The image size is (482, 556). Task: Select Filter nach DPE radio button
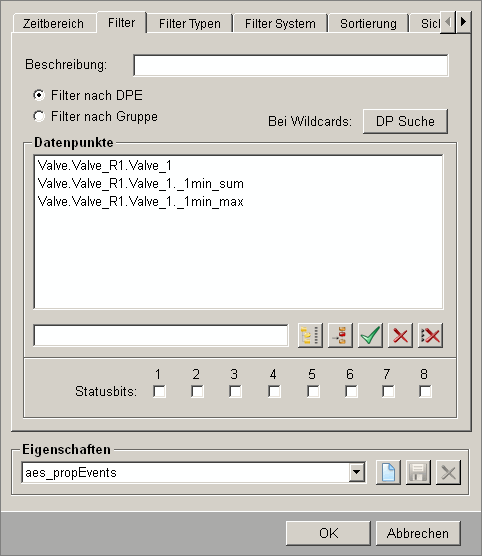pyautogui.click(x=39, y=95)
